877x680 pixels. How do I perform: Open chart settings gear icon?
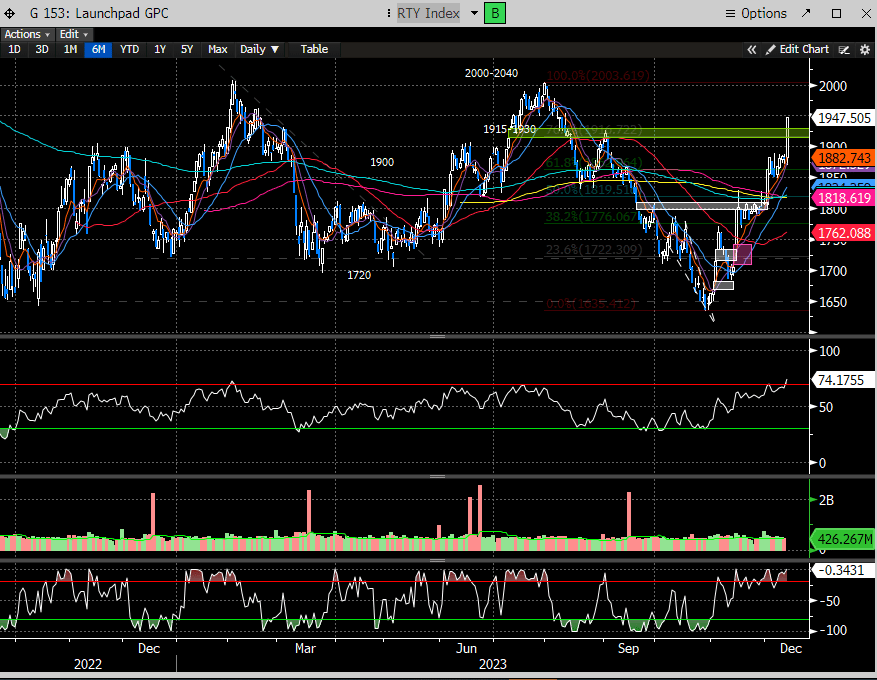pos(864,49)
